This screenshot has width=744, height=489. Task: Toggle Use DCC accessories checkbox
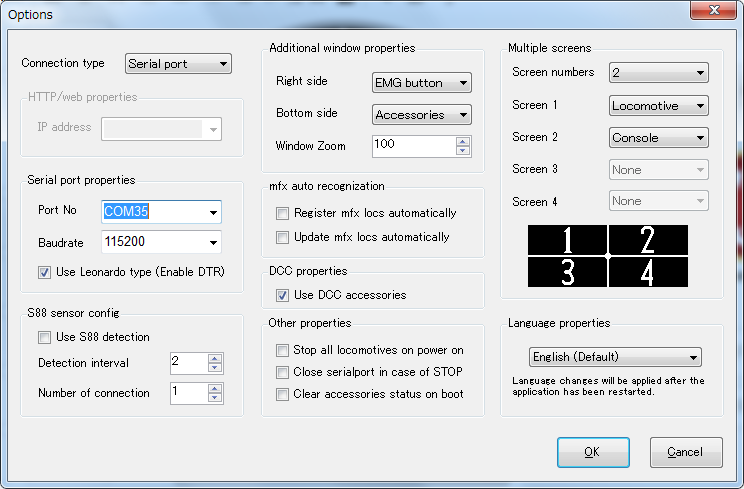click(x=283, y=295)
